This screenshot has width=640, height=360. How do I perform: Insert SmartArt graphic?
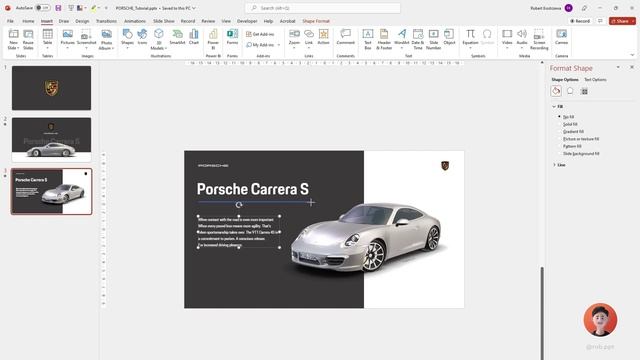tap(178, 37)
